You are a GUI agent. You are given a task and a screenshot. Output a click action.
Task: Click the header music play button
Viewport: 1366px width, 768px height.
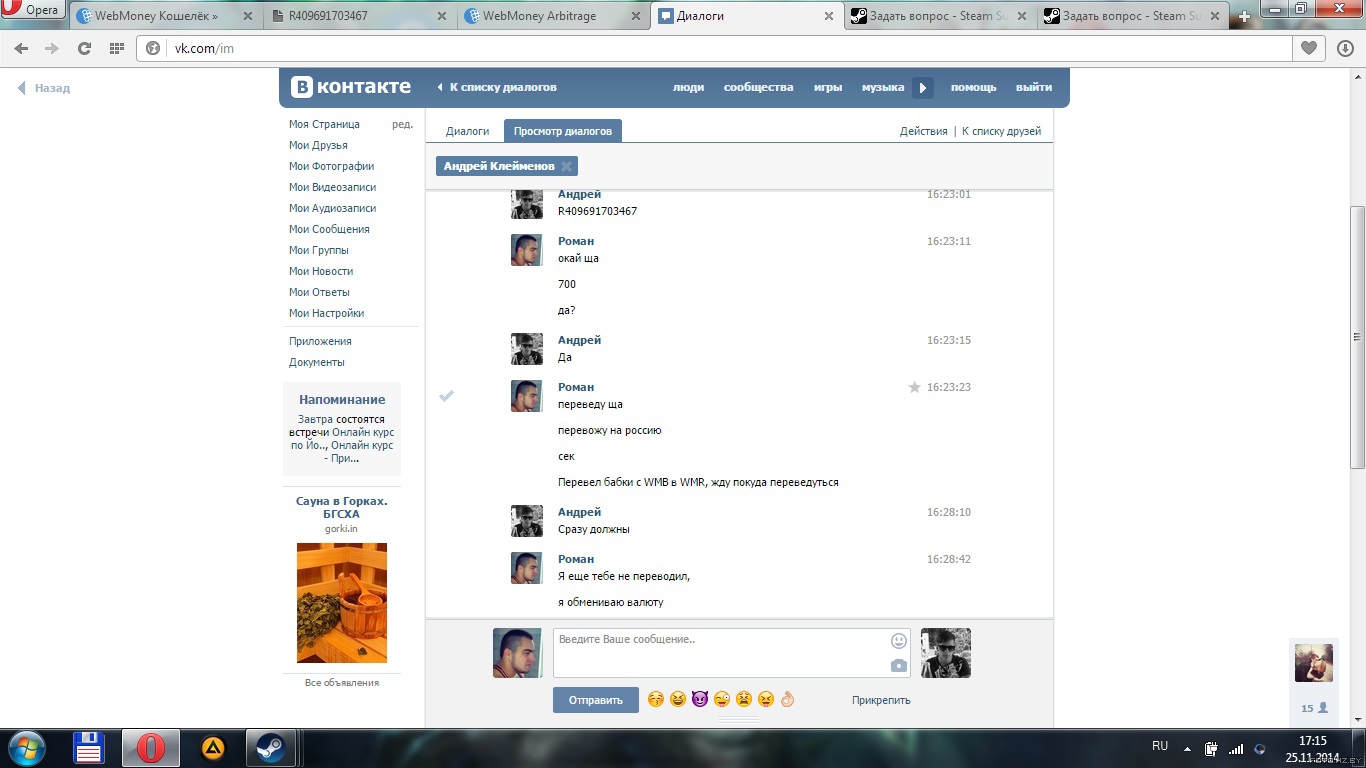[923, 88]
